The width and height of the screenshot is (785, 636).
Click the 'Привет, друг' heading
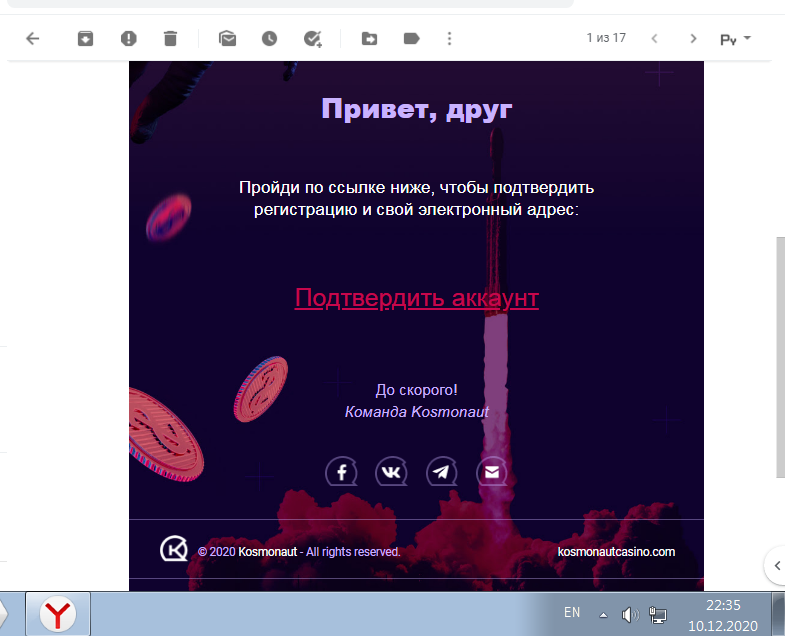click(x=417, y=109)
